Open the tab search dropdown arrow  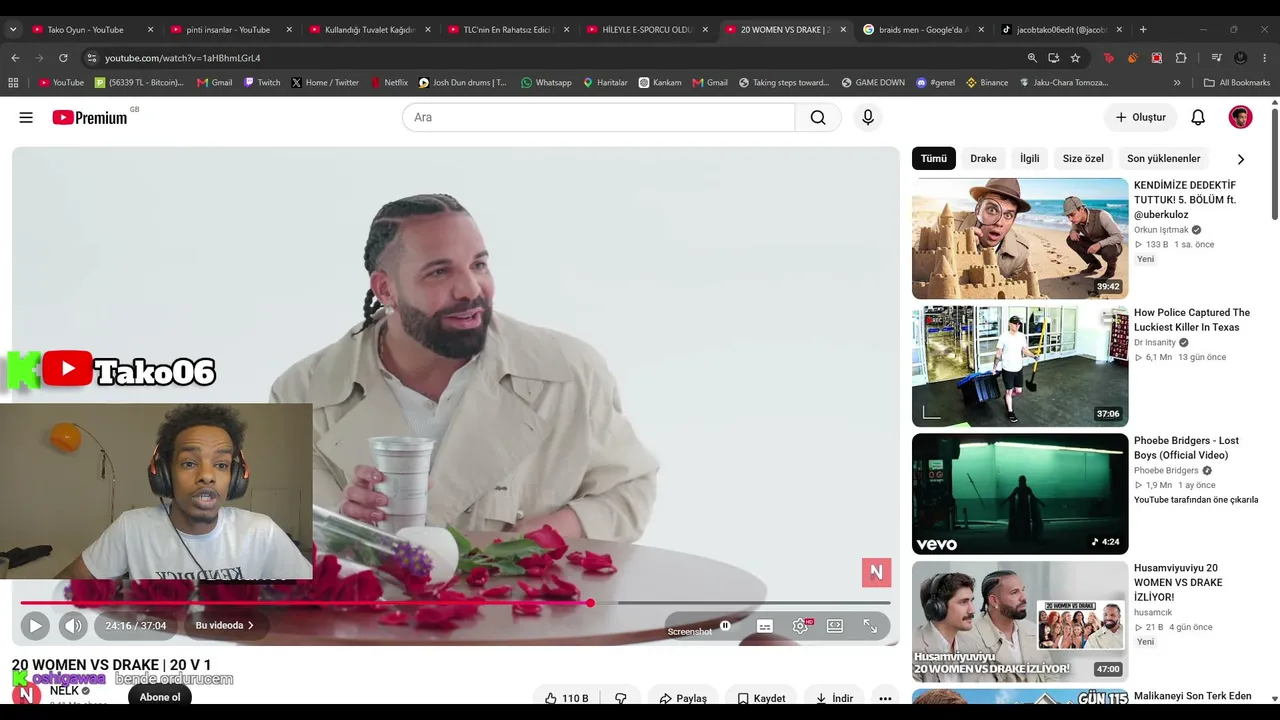(13, 30)
